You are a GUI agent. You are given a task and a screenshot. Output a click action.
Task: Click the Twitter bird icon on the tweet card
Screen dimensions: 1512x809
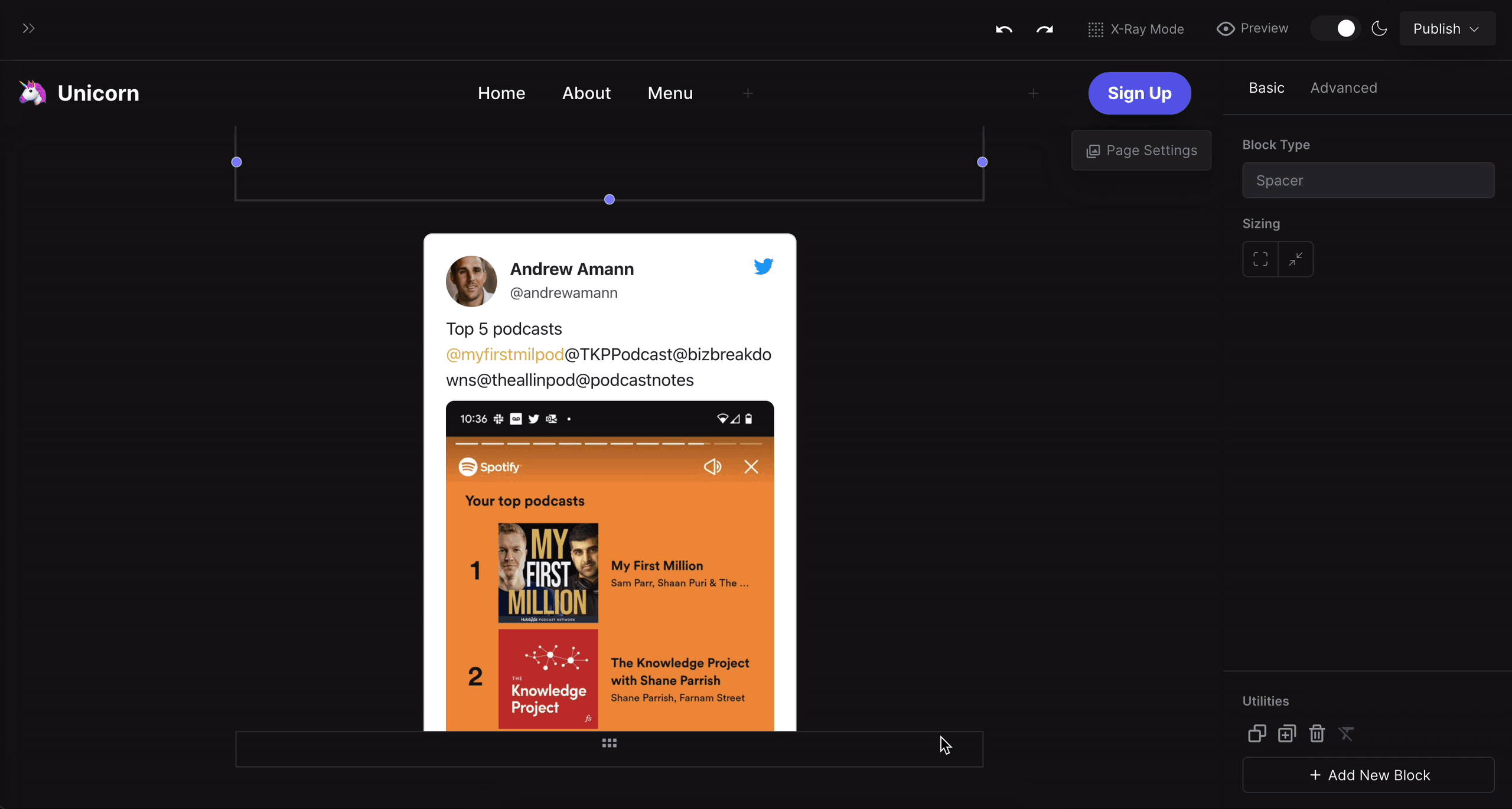[x=763, y=266]
